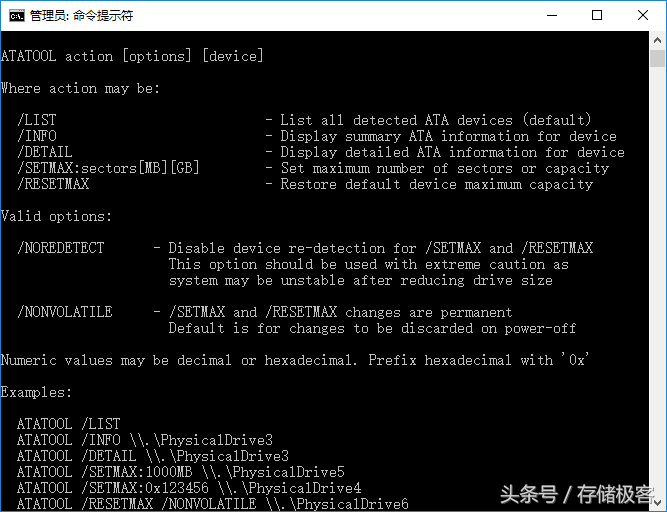
Task: Click the Examples: heading text
Action: [x=36, y=392]
